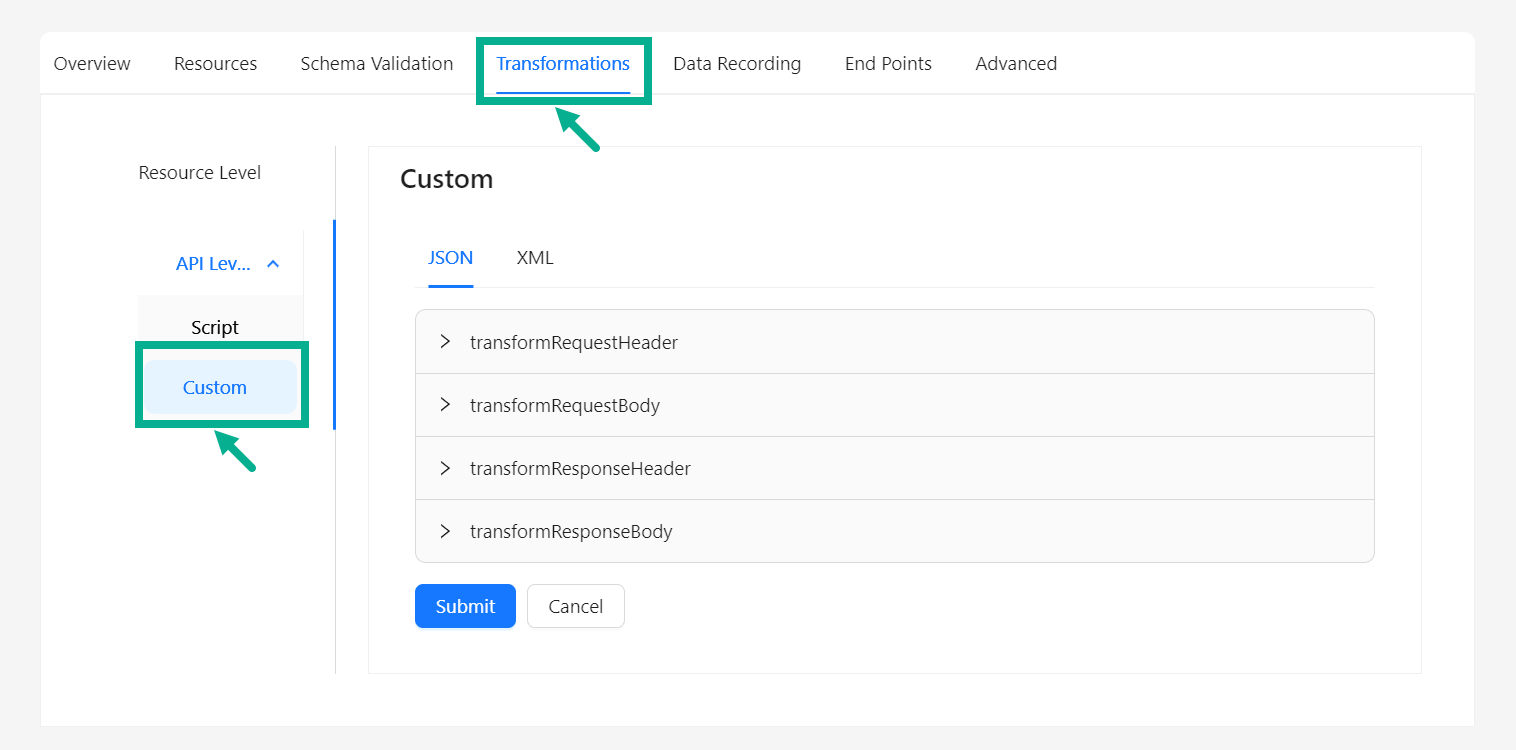Screen dimensions: 1516x750
Task: Go to the Schema Validation tab
Action: pyautogui.click(x=376, y=64)
